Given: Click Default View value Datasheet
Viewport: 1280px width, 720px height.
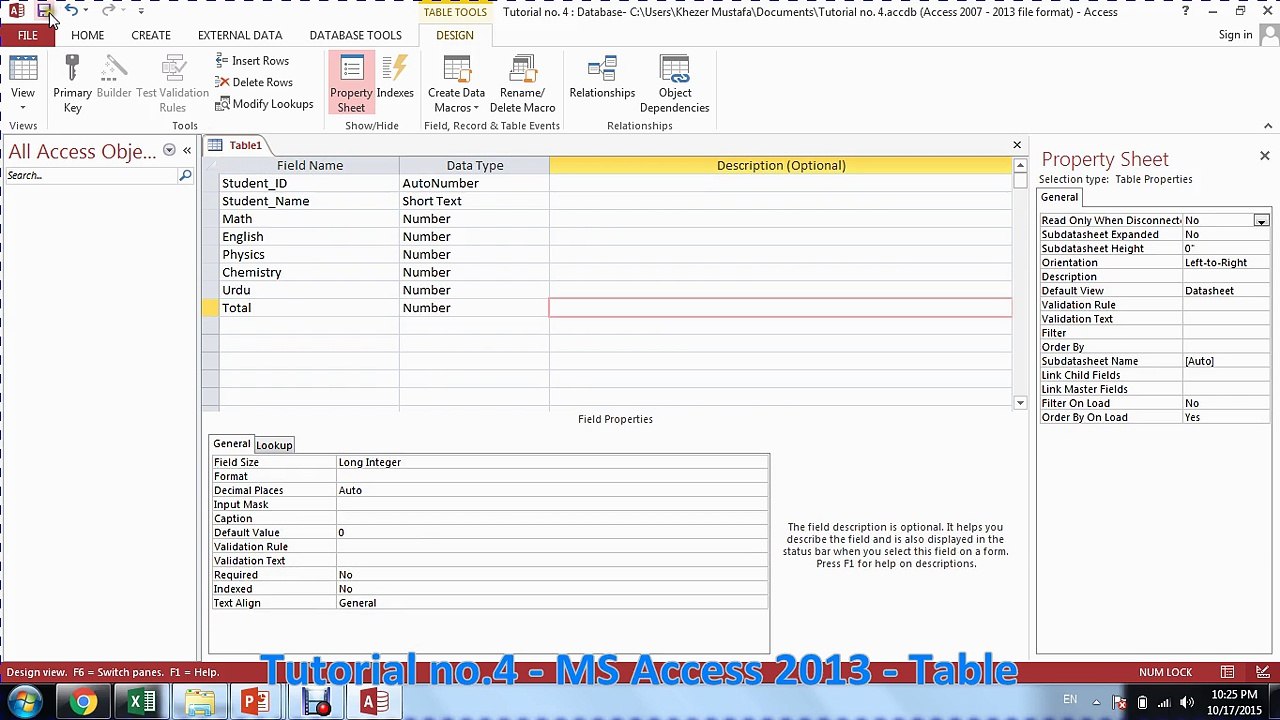Looking at the screenshot, I should (1225, 290).
